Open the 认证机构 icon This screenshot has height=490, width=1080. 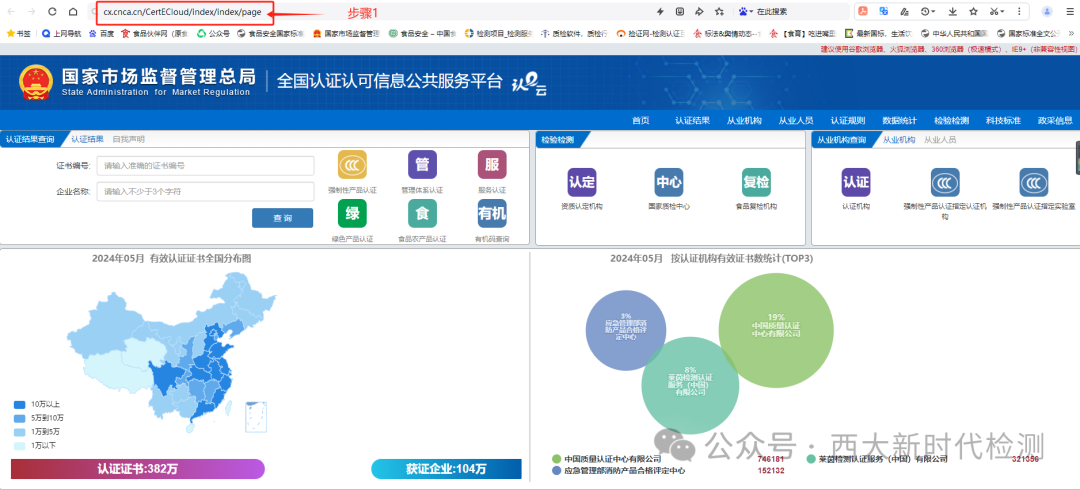coord(856,183)
